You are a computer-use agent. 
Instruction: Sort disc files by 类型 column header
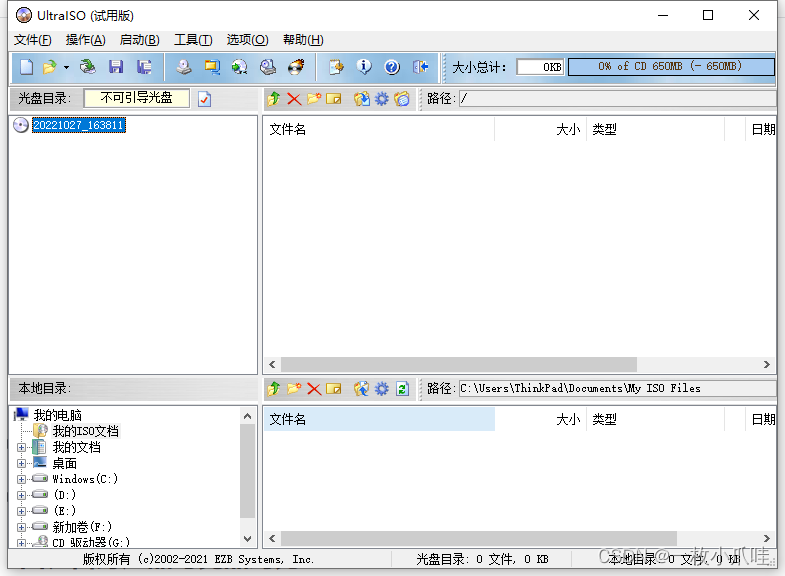click(655, 130)
